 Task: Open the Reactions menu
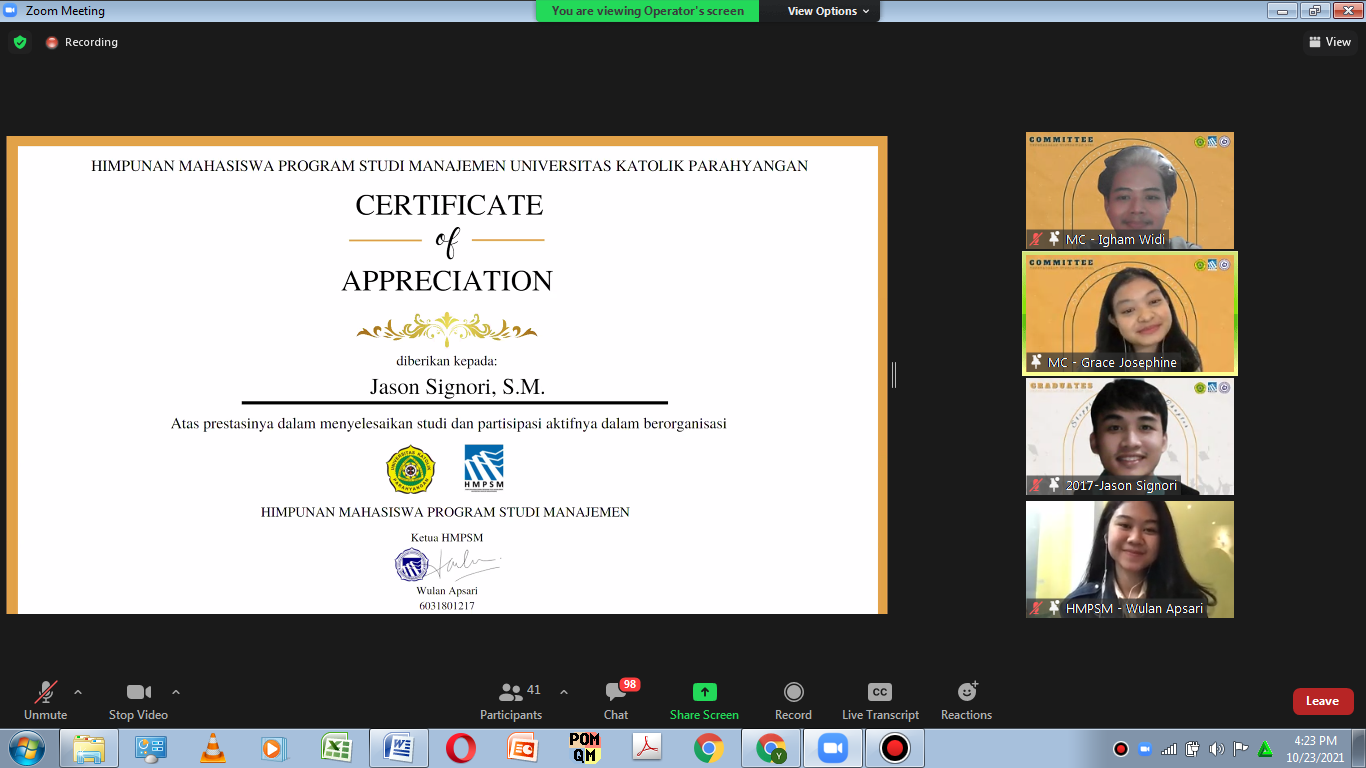point(966,699)
